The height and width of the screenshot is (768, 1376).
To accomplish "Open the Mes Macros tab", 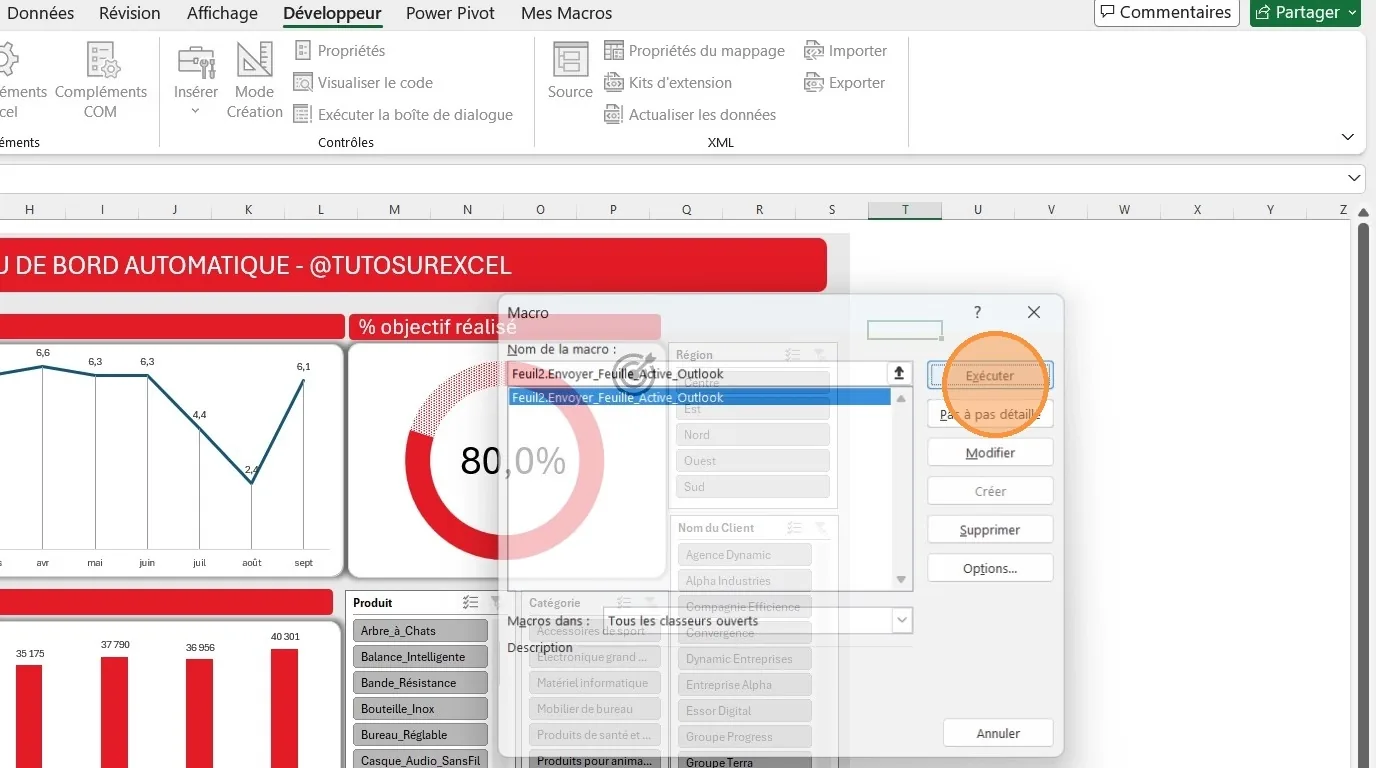I will [566, 13].
